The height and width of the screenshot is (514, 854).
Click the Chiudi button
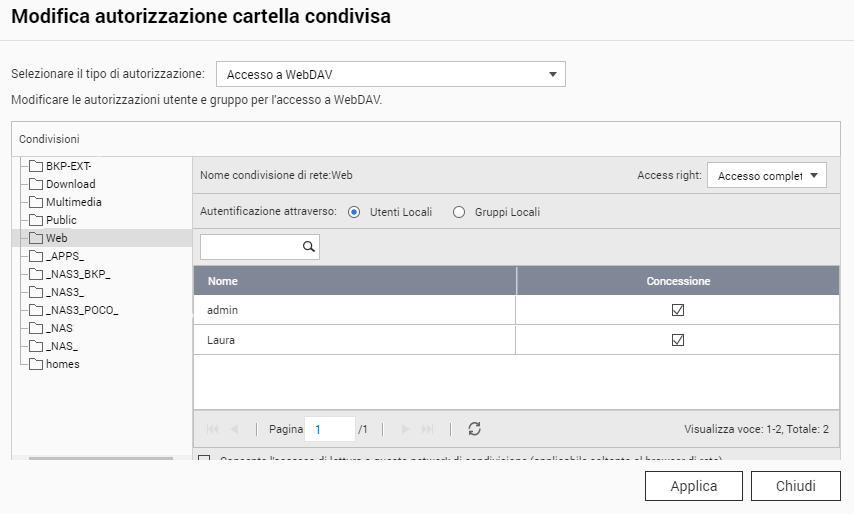[x=795, y=486]
